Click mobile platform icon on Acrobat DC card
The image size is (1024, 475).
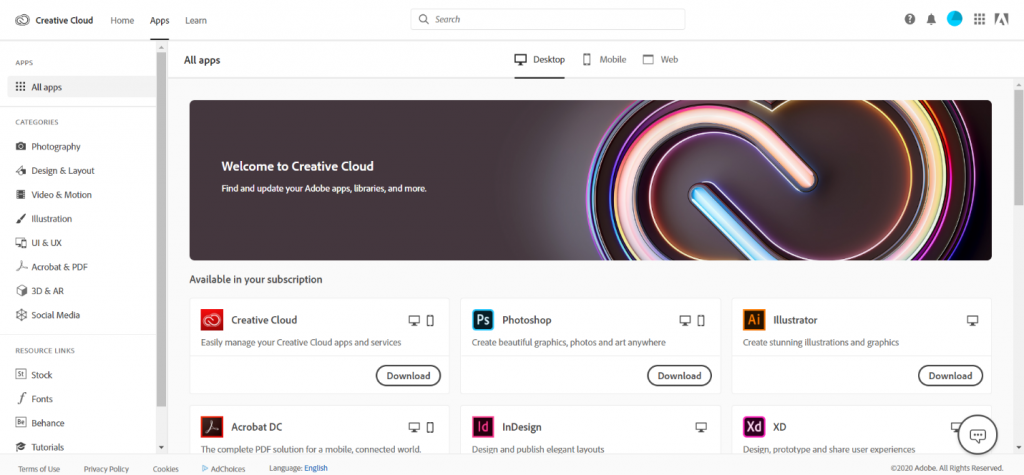[x=430, y=427]
